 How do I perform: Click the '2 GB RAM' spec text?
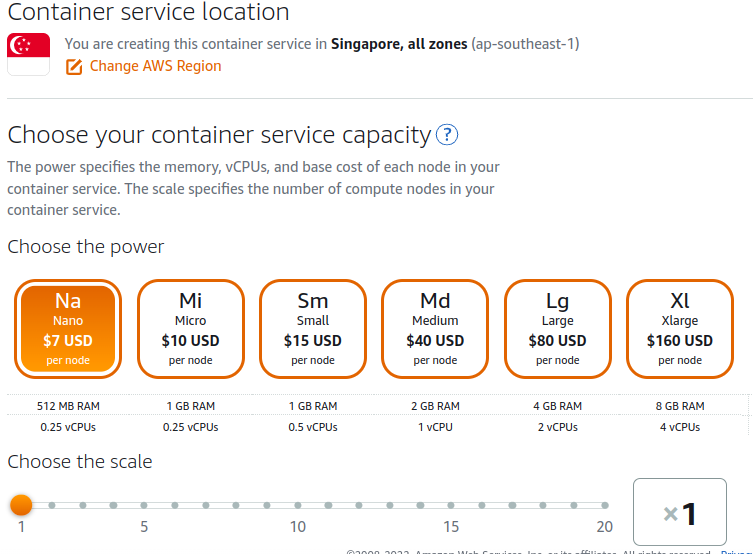435,406
